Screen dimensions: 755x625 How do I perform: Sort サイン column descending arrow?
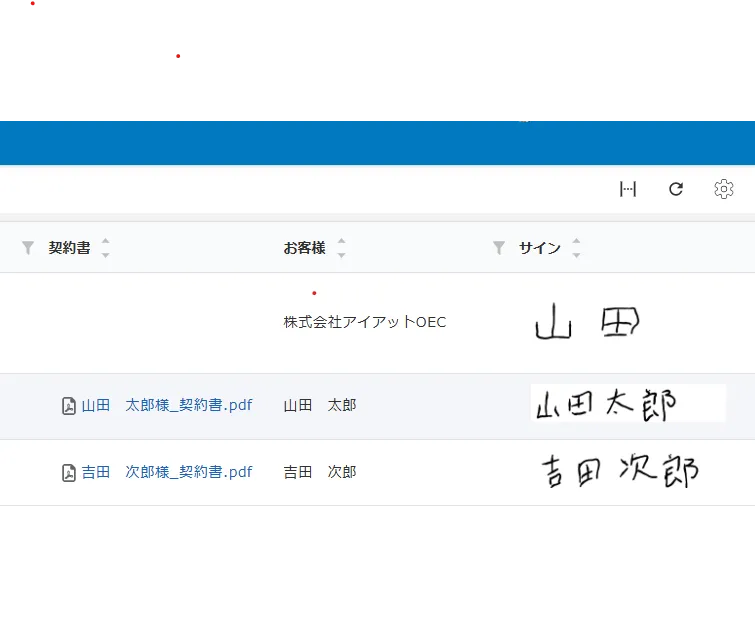(x=576, y=255)
